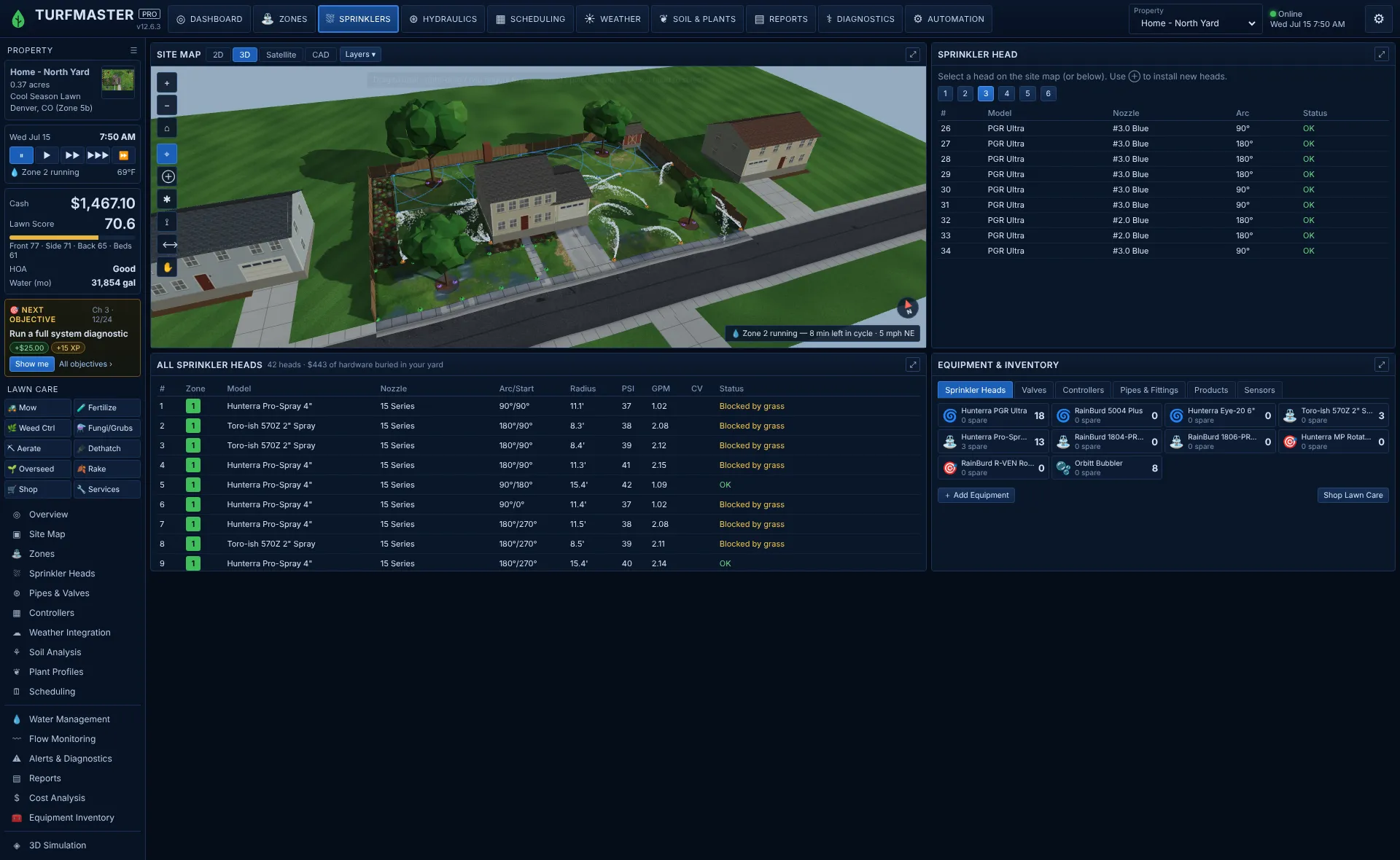Open the Automation top navigation tab
Viewport: 1400px width, 860px height.
pyautogui.click(x=948, y=19)
